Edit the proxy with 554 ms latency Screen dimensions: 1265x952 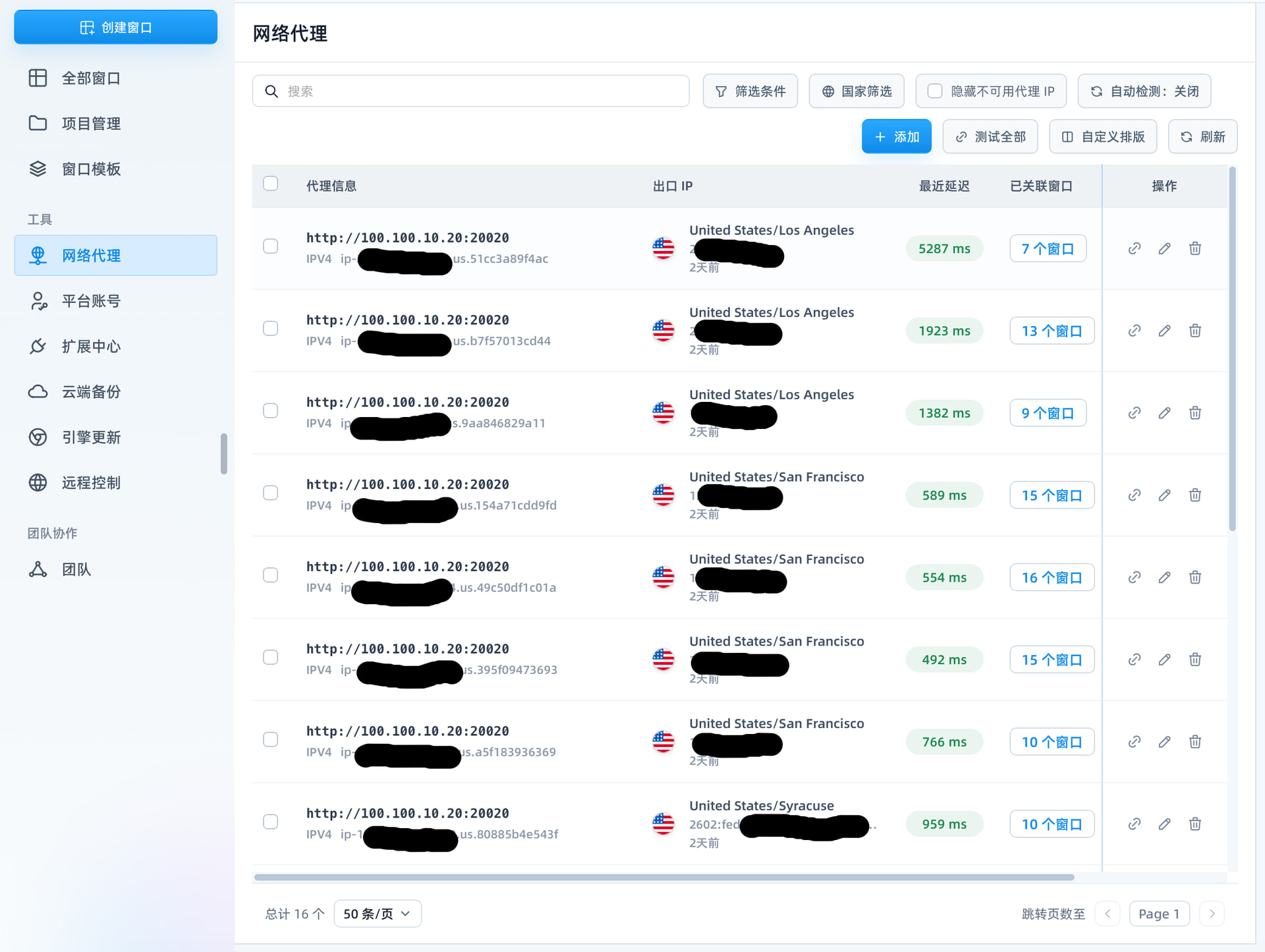tap(1164, 578)
